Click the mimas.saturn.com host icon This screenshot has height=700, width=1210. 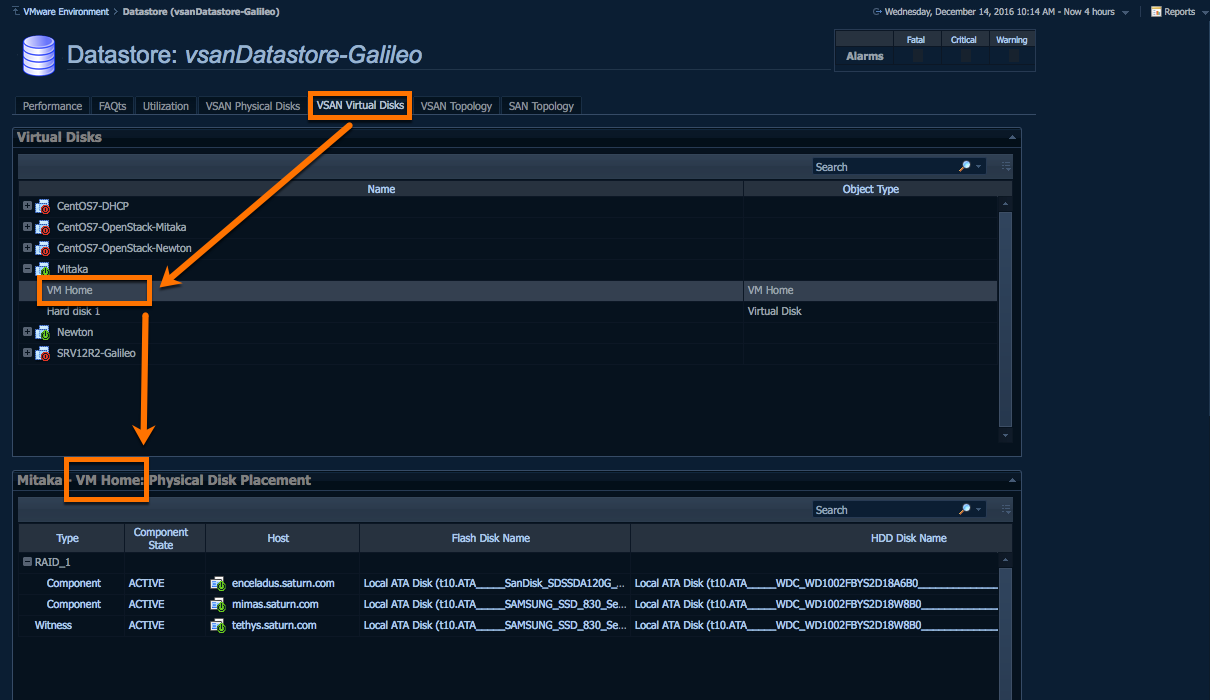click(218, 604)
